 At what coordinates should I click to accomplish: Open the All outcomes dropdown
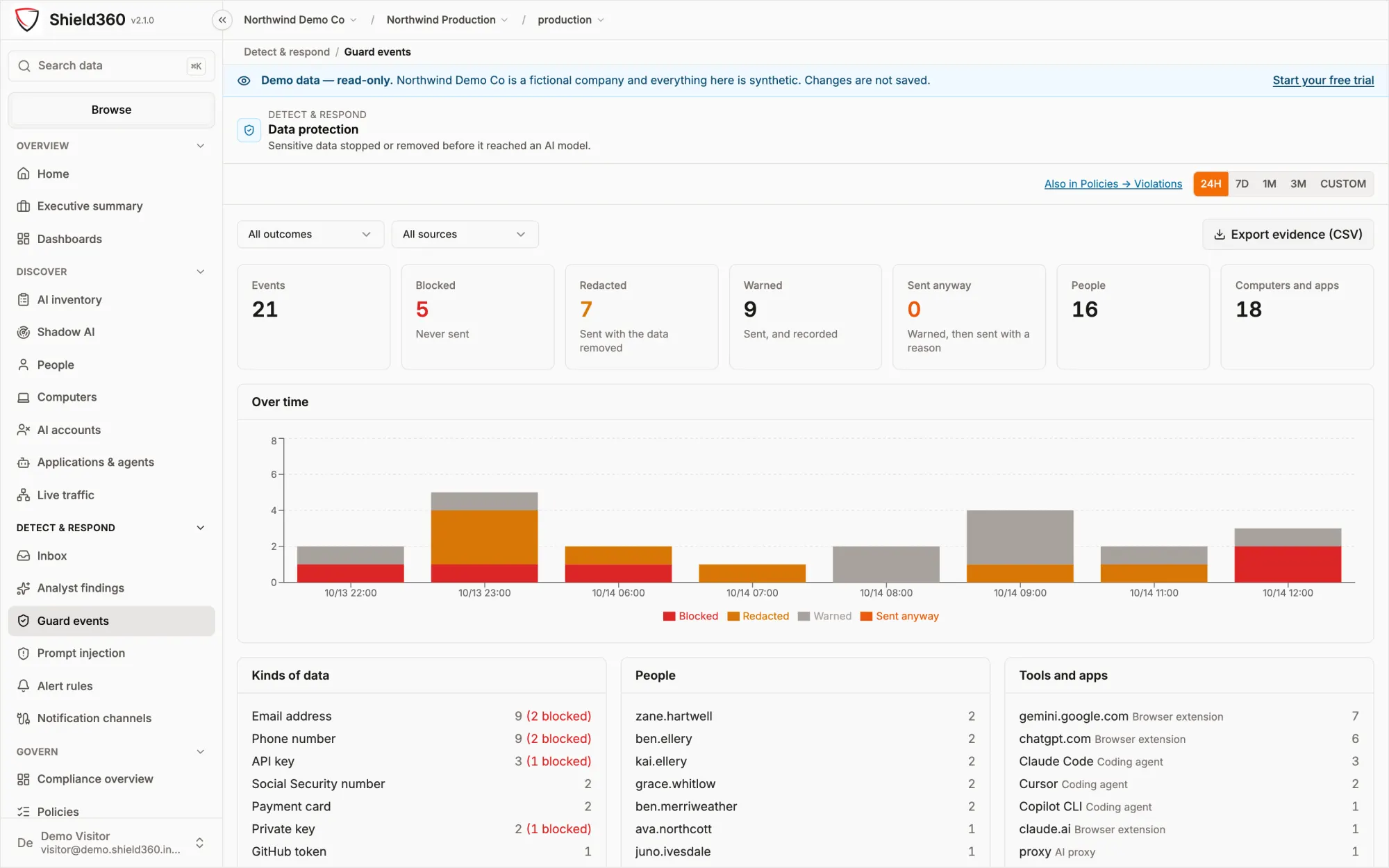pos(310,235)
